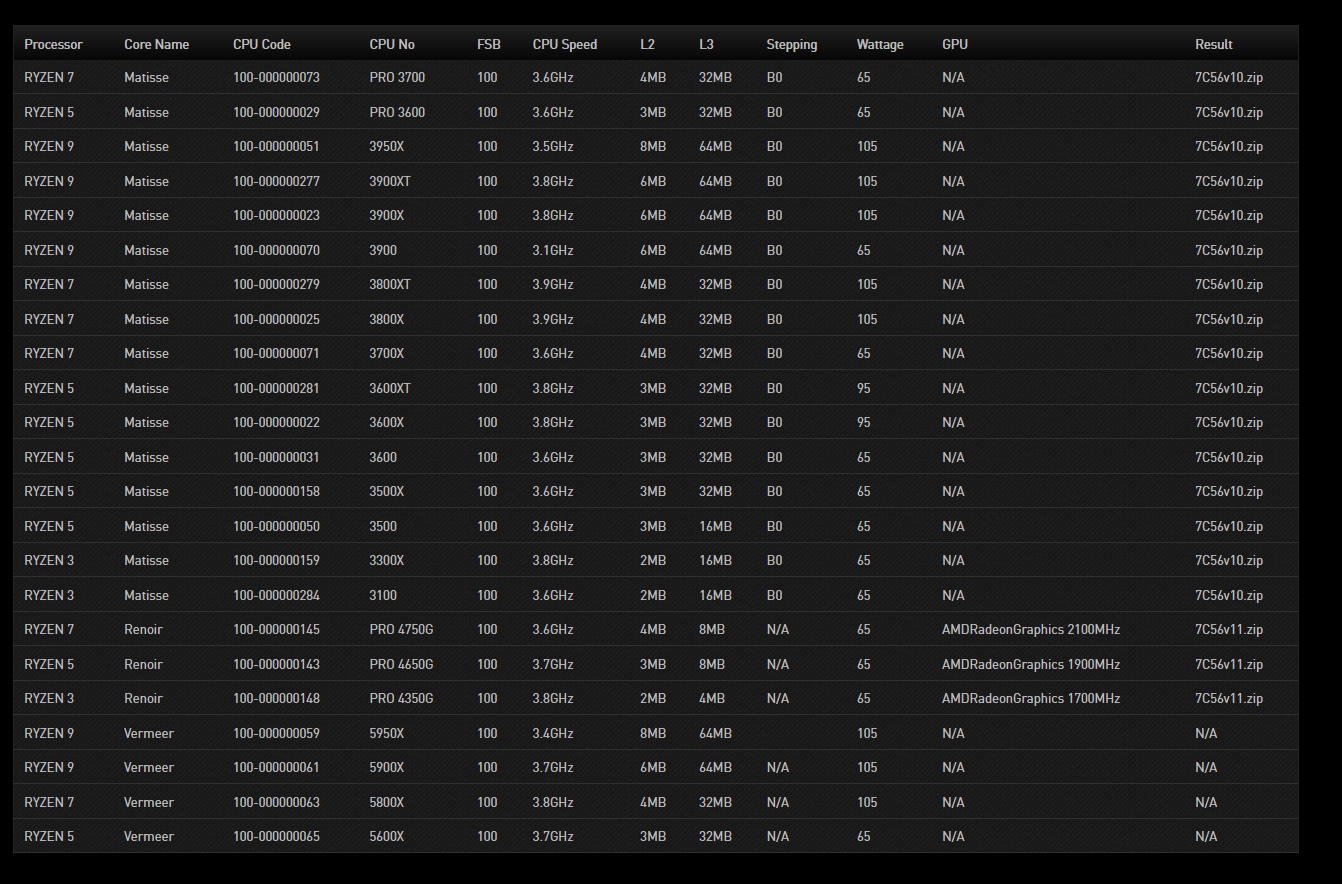This screenshot has width=1342, height=884.
Task: Select CPU code 100-000000051
Action: (x=276, y=146)
